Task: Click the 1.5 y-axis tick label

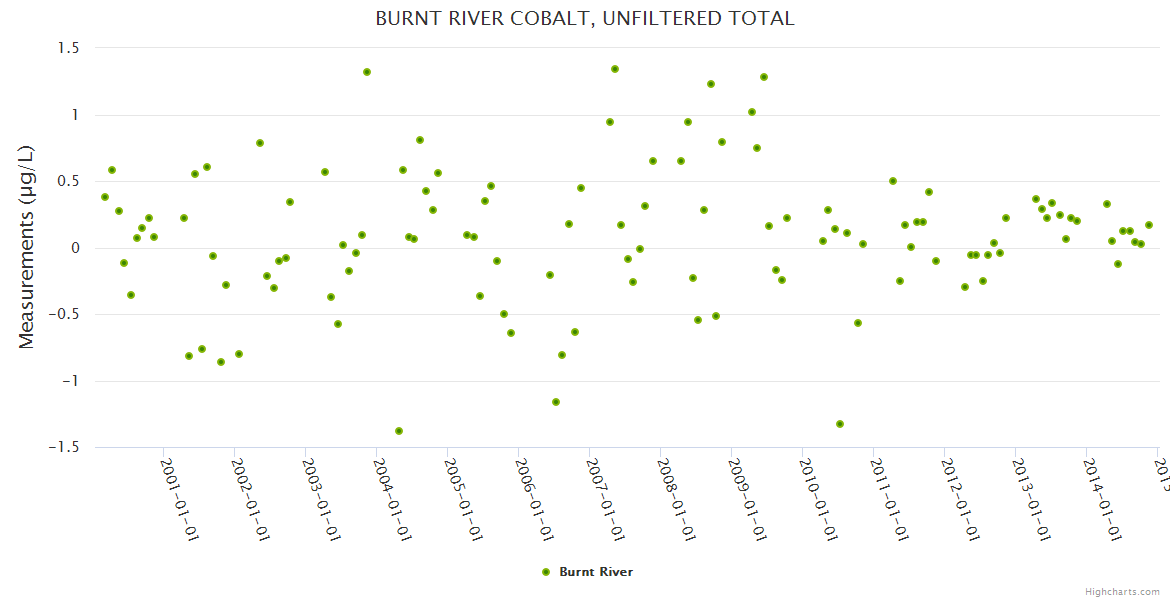Action: point(70,48)
